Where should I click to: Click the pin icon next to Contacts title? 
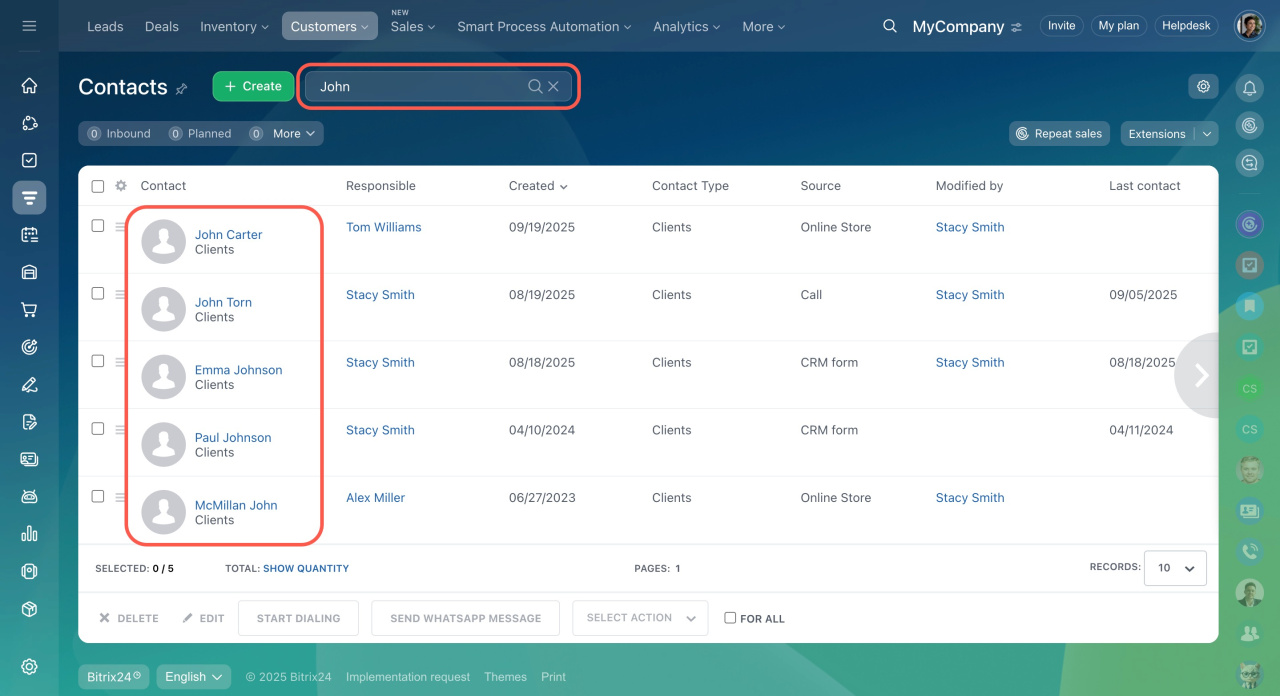coord(181,89)
